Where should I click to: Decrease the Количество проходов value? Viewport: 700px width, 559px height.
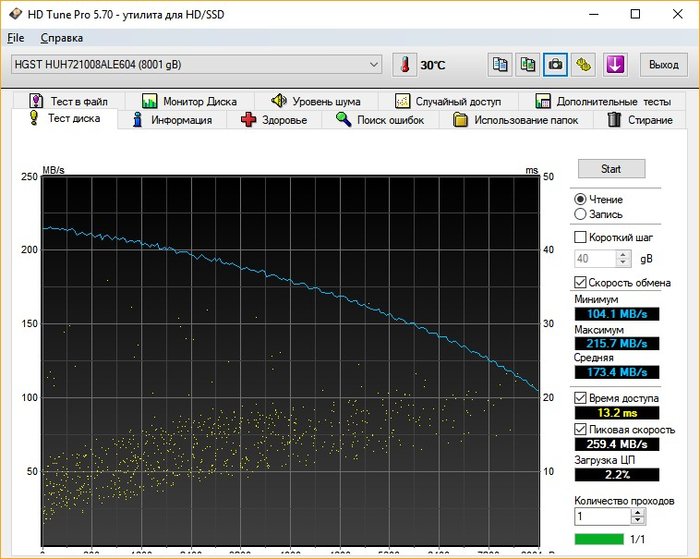[x=638, y=521]
